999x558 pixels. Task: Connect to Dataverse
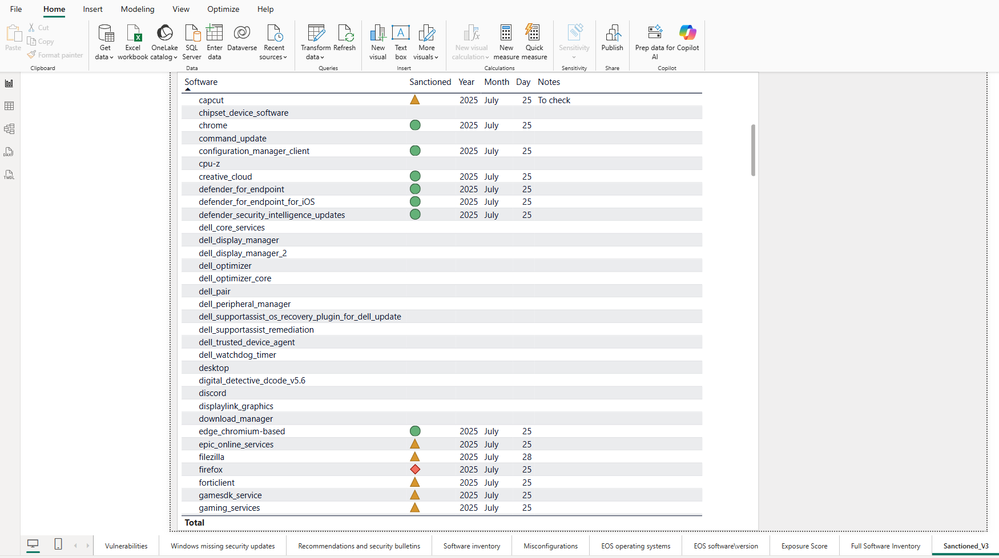point(242,38)
